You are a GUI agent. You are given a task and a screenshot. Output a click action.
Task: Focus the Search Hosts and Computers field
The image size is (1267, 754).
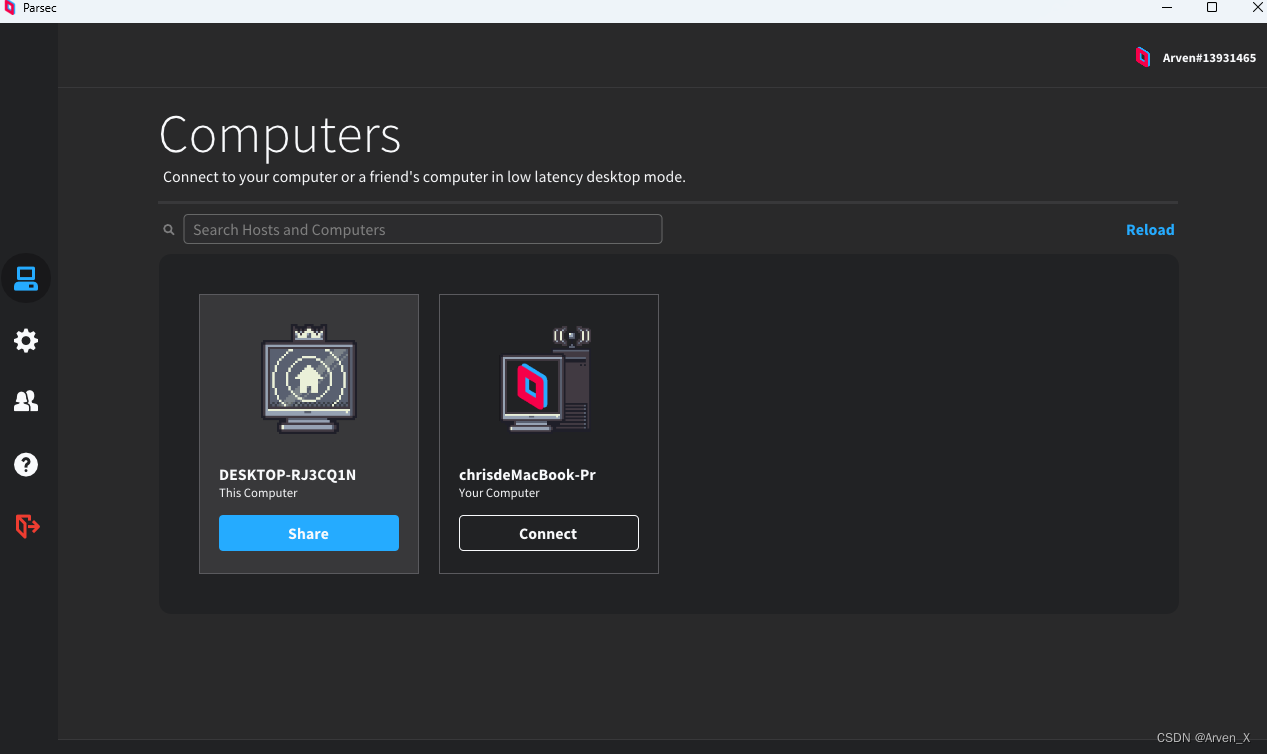coord(423,229)
